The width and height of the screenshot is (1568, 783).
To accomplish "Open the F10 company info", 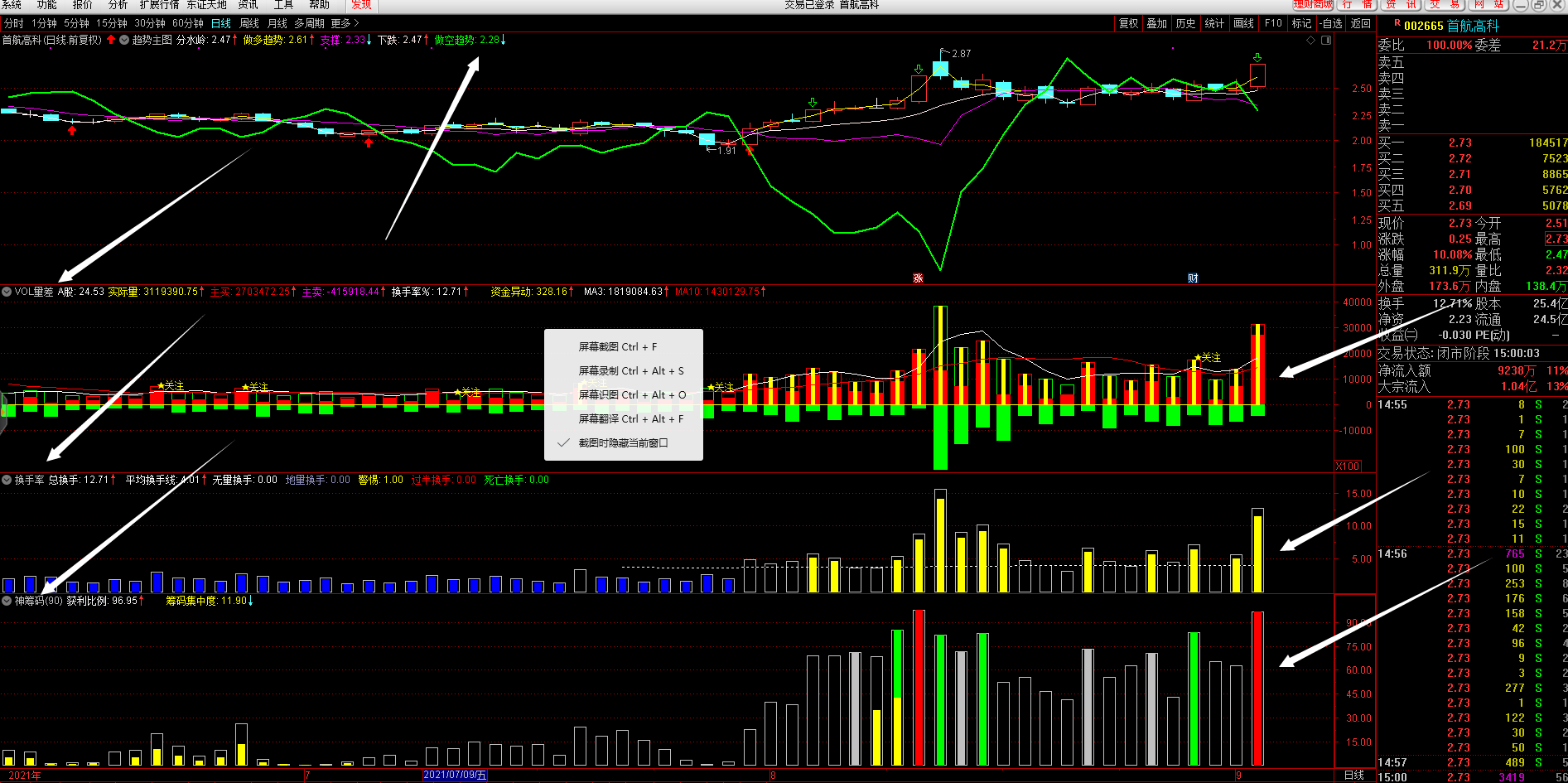I will [x=1274, y=23].
